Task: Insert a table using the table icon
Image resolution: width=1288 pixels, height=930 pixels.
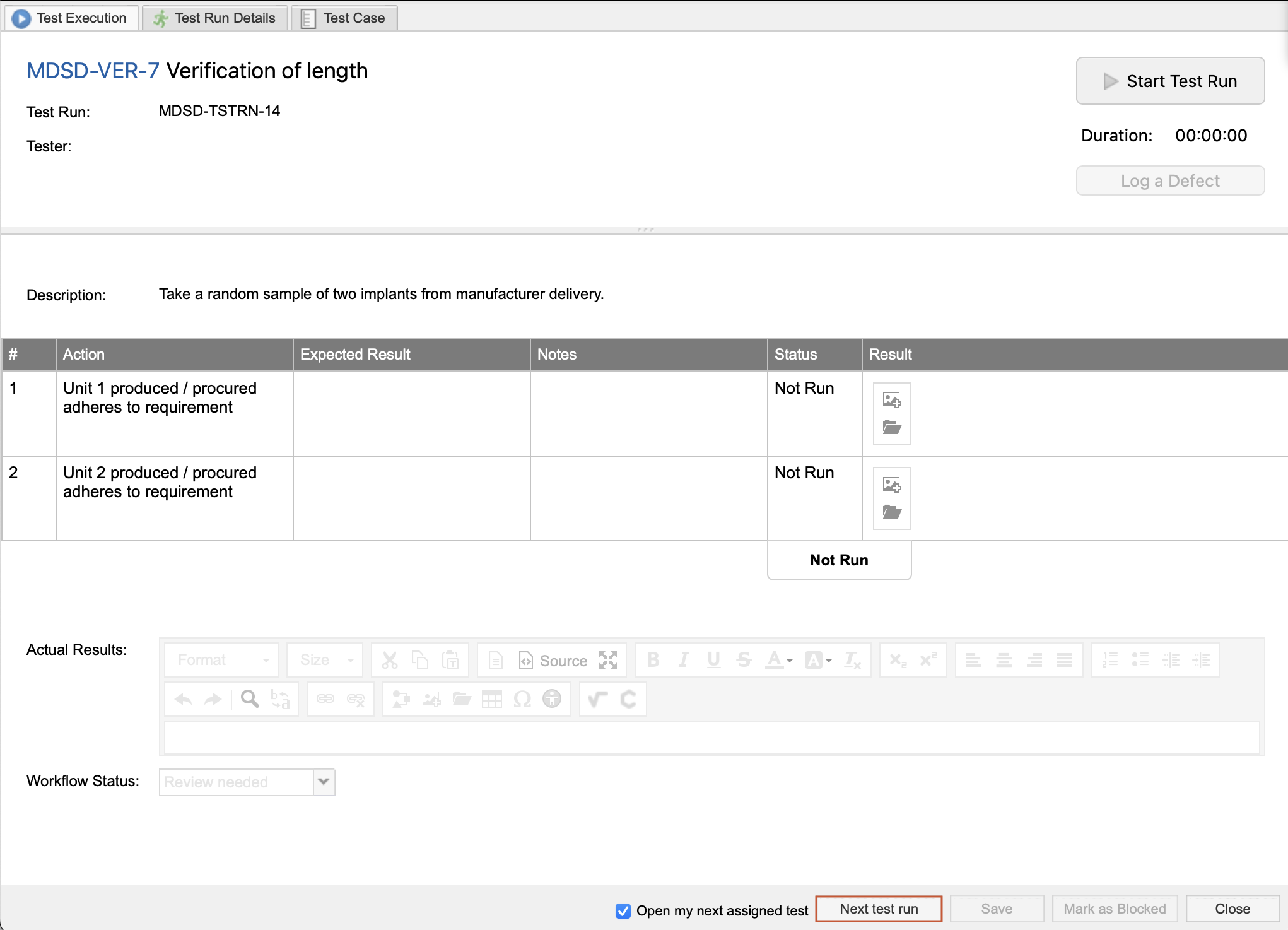Action: click(x=491, y=699)
